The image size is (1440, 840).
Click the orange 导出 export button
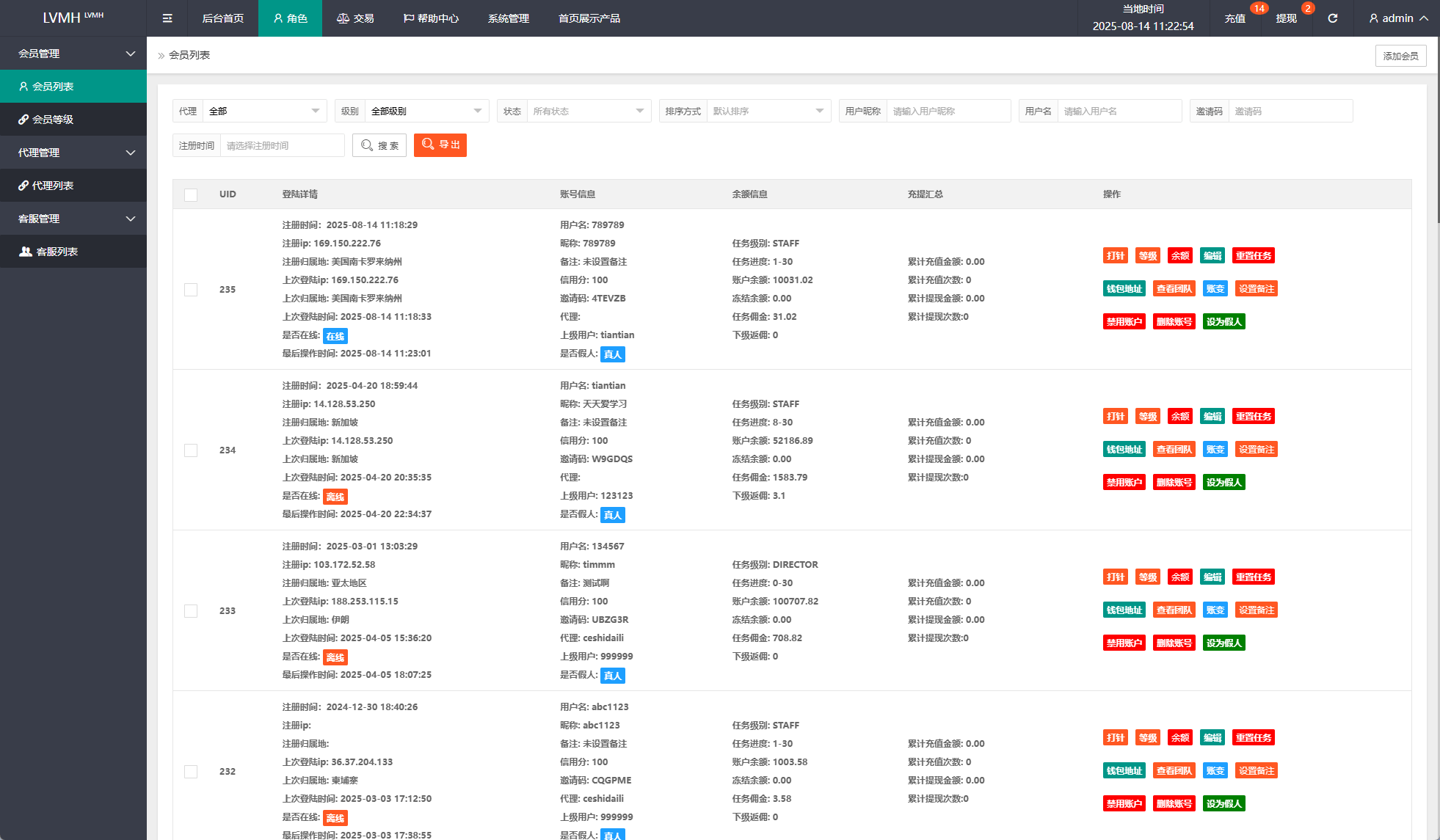(440, 145)
